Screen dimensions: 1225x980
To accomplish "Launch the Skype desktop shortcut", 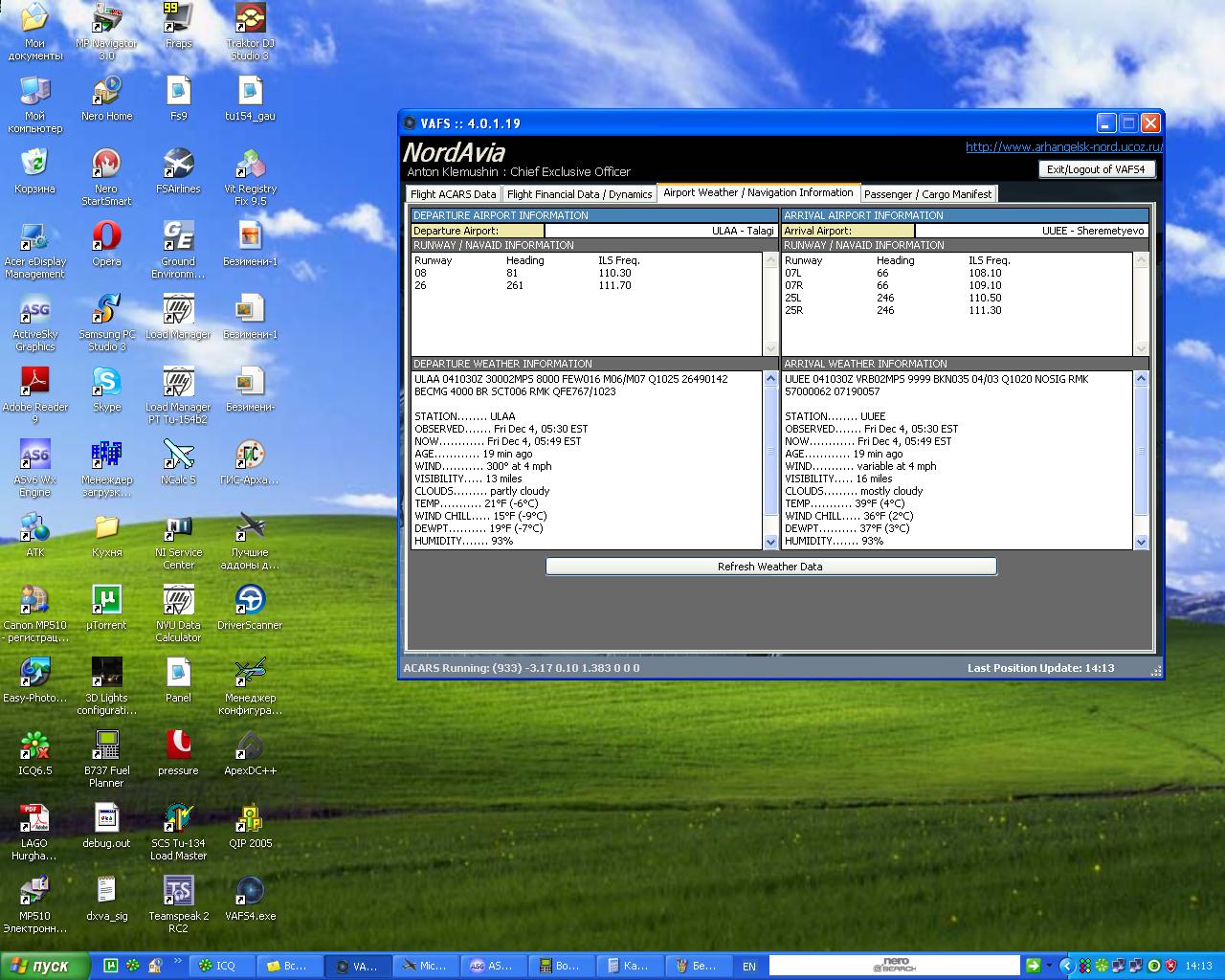I will coord(106,390).
